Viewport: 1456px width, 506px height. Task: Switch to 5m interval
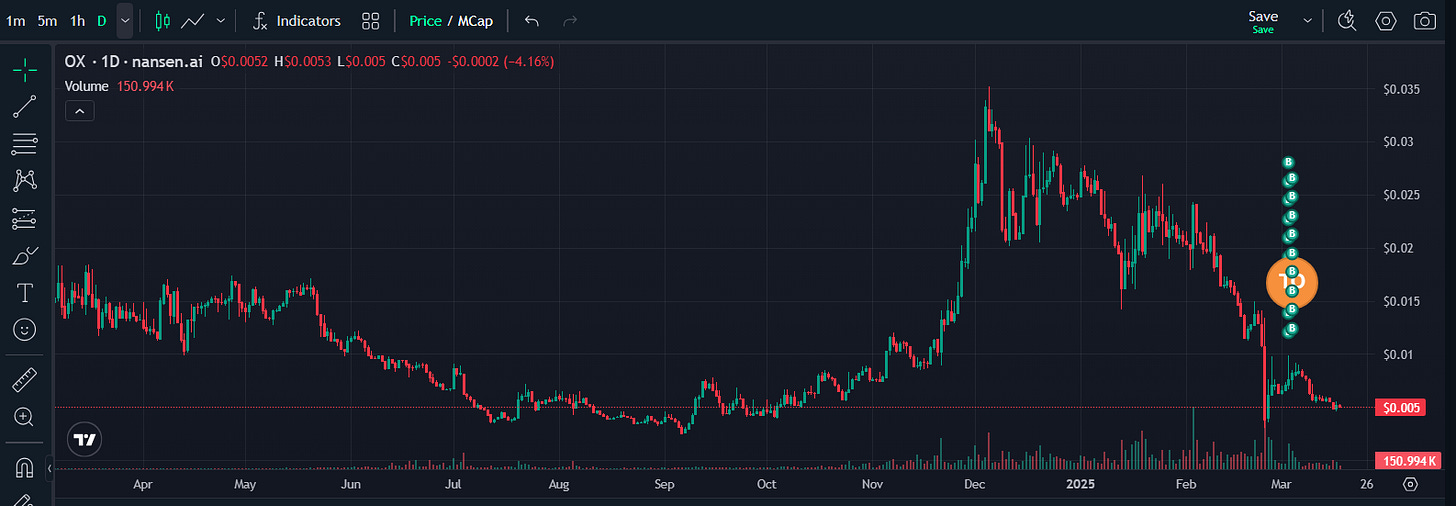click(x=47, y=20)
